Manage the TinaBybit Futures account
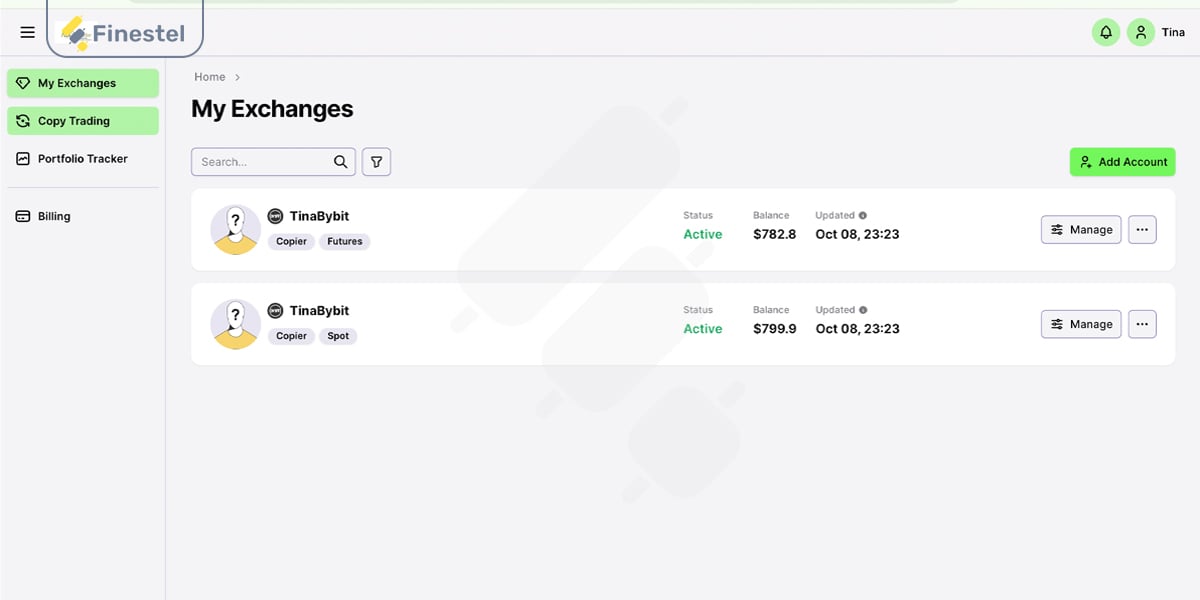This screenshot has width=1200, height=600. (x=1081, y=230)
